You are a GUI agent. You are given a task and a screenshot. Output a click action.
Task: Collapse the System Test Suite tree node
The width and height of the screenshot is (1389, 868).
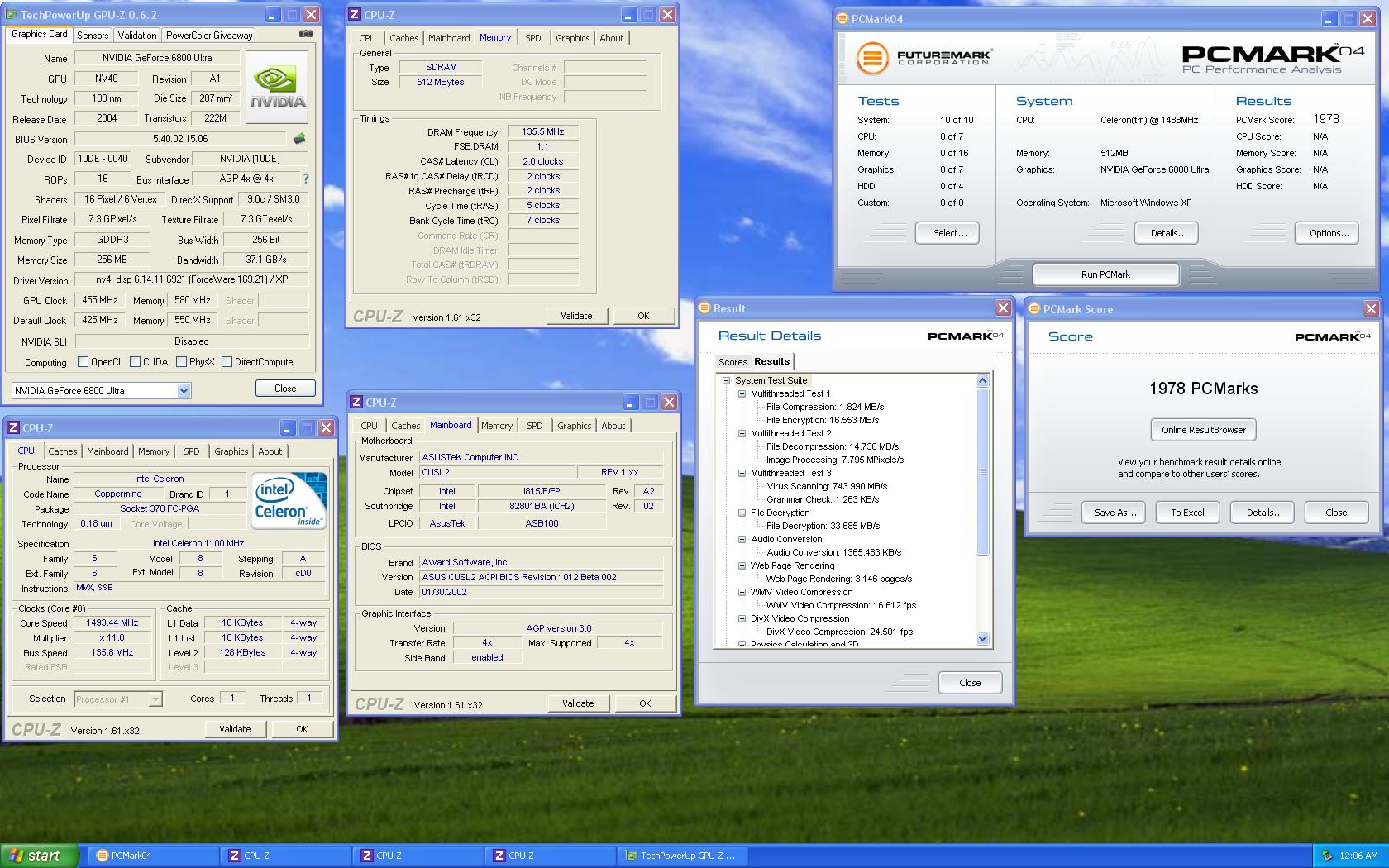coord(727,380)
